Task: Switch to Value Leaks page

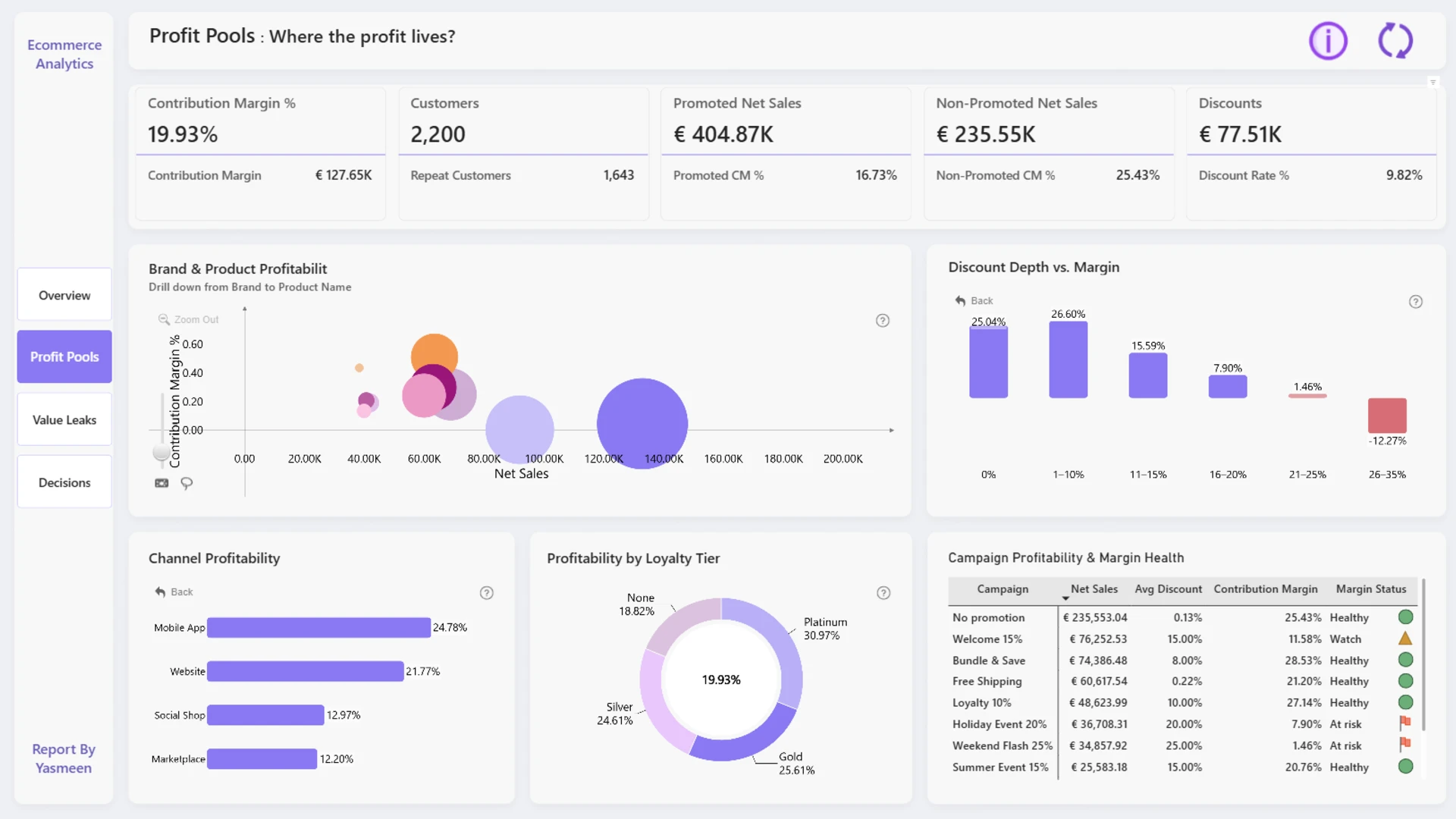Action: (64, 419)
